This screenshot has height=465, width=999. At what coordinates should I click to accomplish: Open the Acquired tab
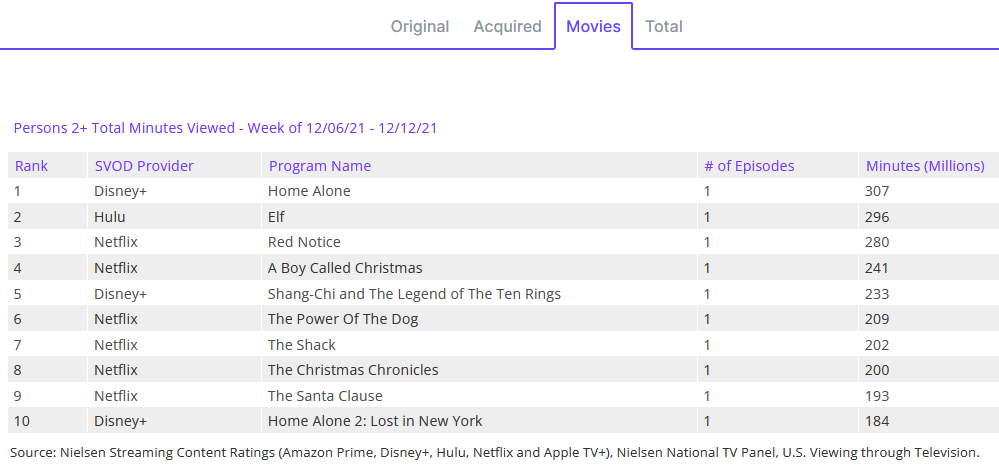[507, 27]
